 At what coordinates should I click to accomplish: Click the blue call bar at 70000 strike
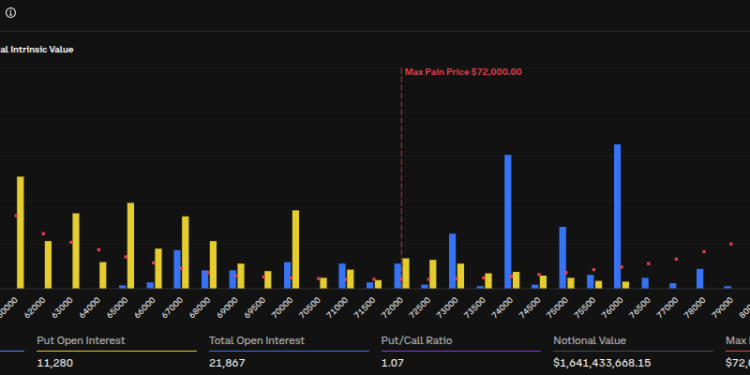287,275
